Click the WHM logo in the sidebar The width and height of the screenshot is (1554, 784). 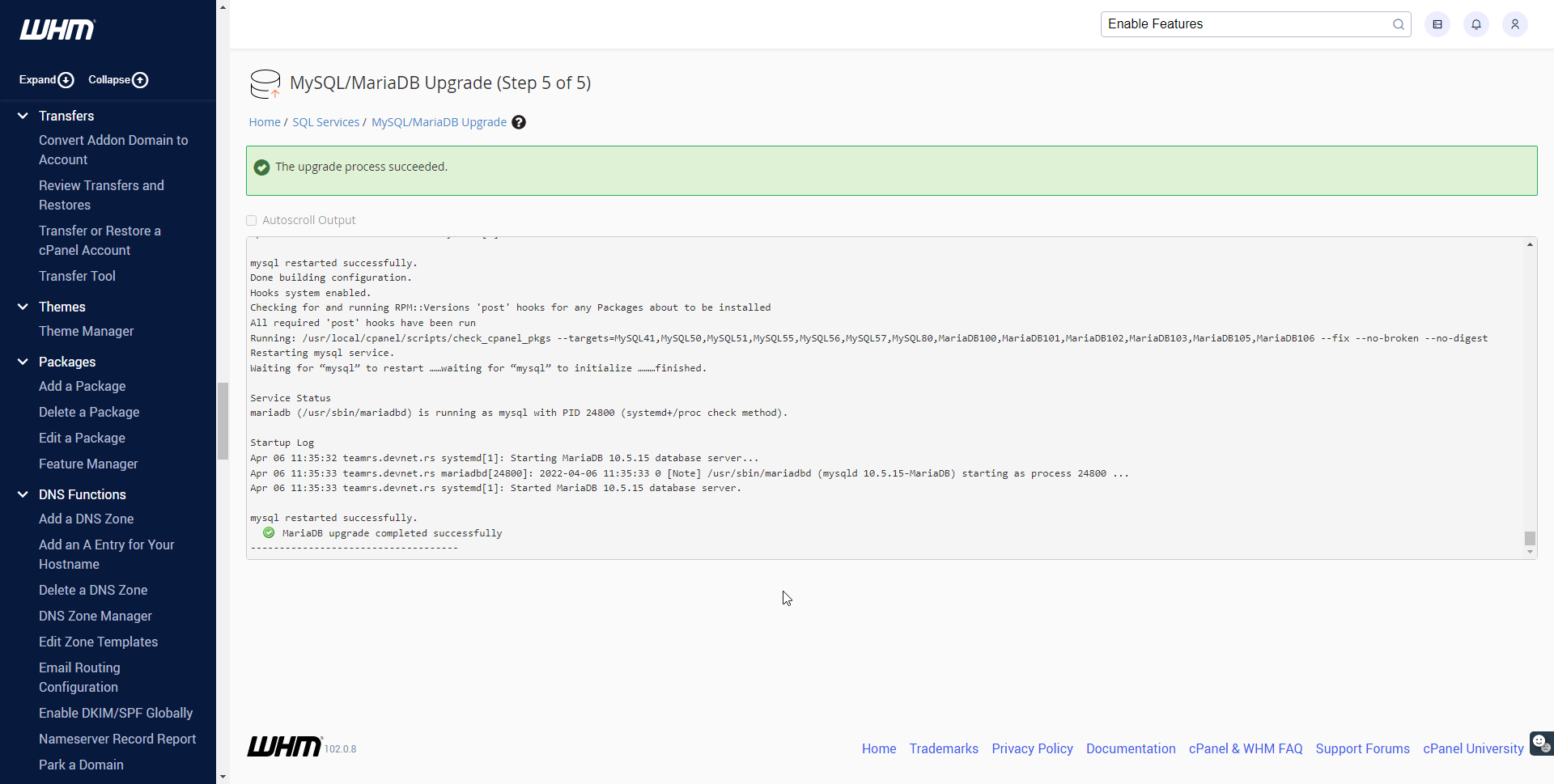click(57, 30)
